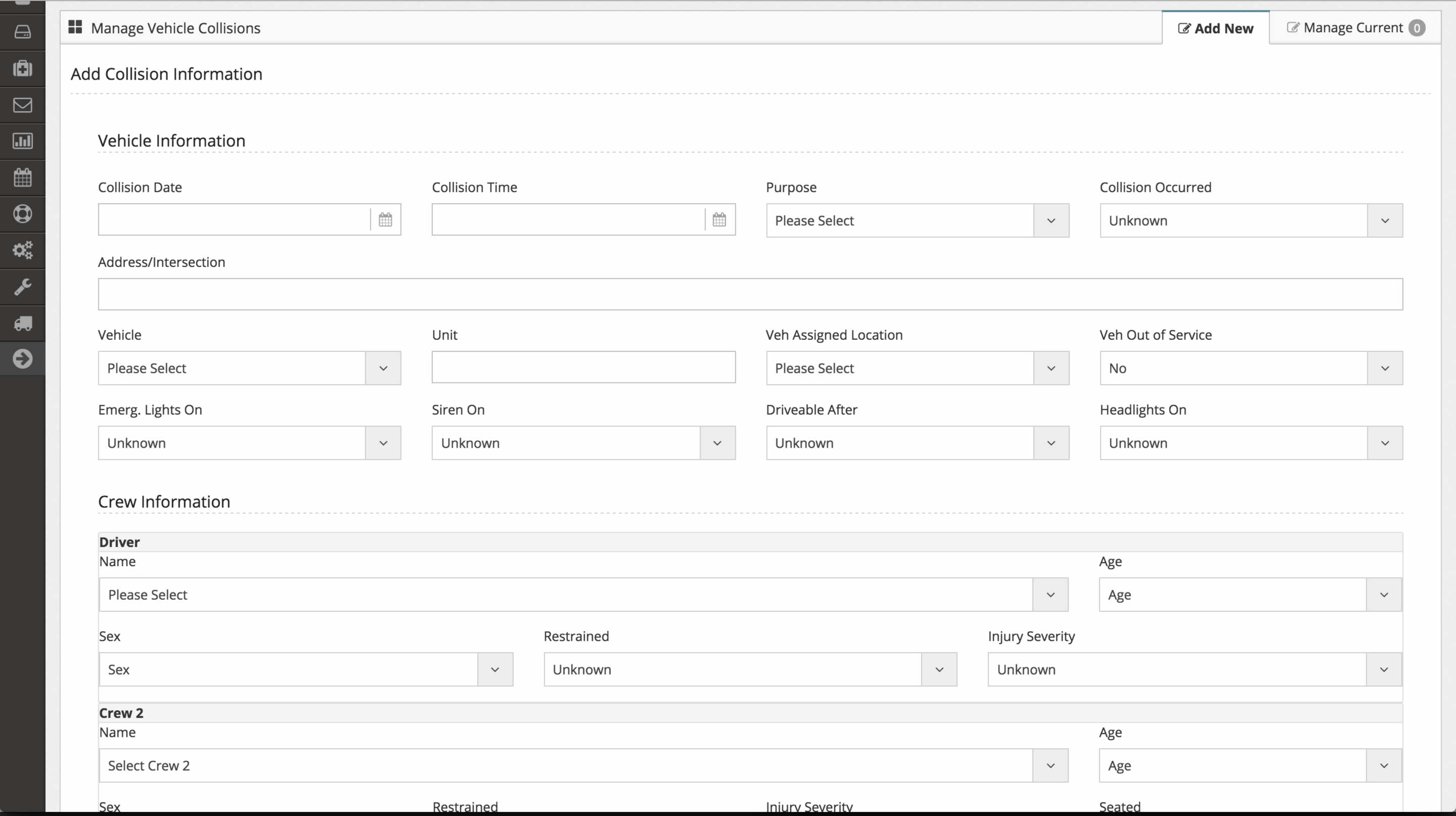The width and height of the screenshot is (1456, 816).
Task: Open the vehicle drive icon in sidebar
Action: (23, 32)
